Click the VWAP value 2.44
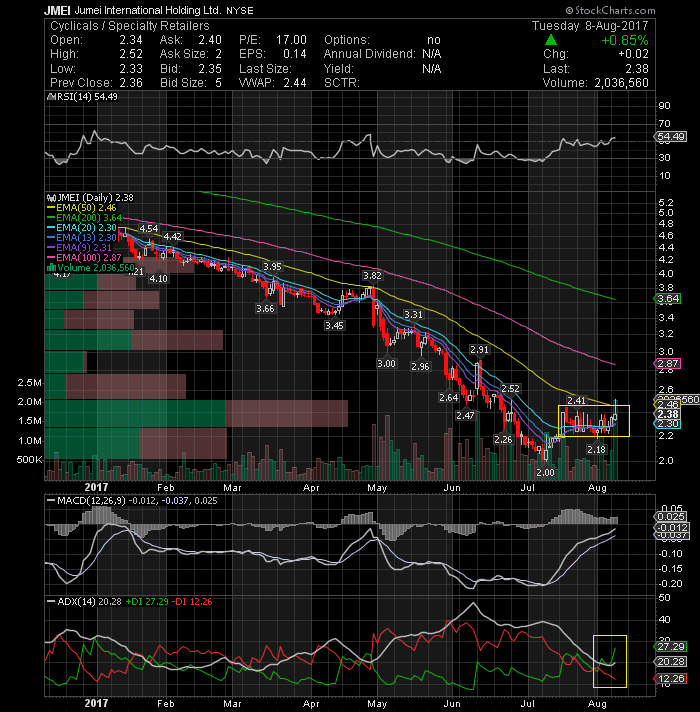This screenshot has height=712, width=700. (x=295, y=83)
